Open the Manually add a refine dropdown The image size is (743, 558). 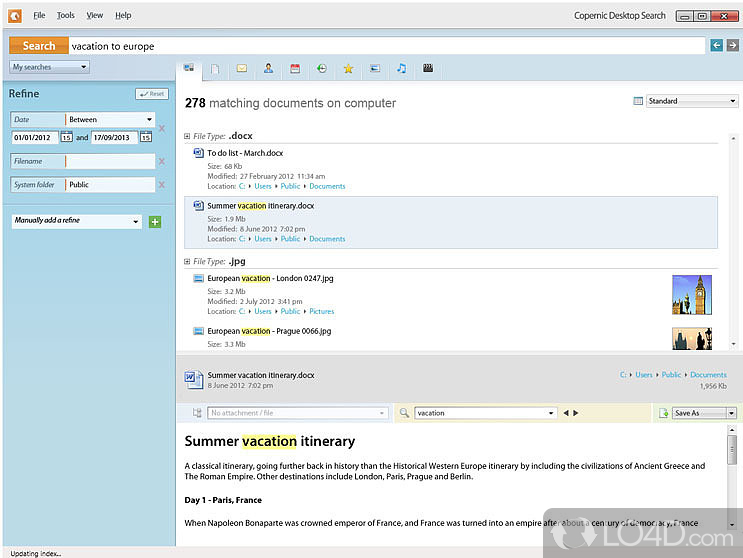point(76,221)
